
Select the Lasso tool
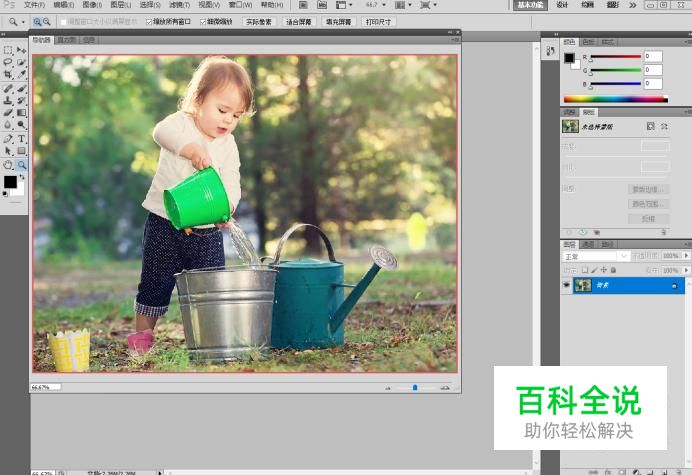[x=8, y=62]
